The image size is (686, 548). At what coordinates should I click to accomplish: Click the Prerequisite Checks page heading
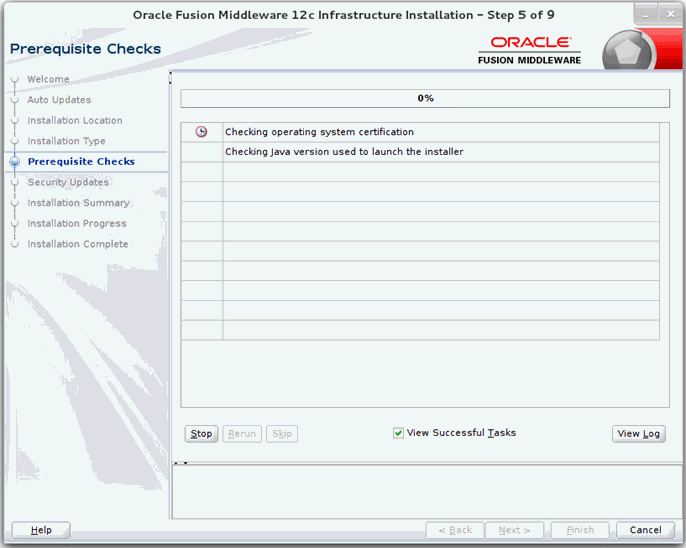85,49
